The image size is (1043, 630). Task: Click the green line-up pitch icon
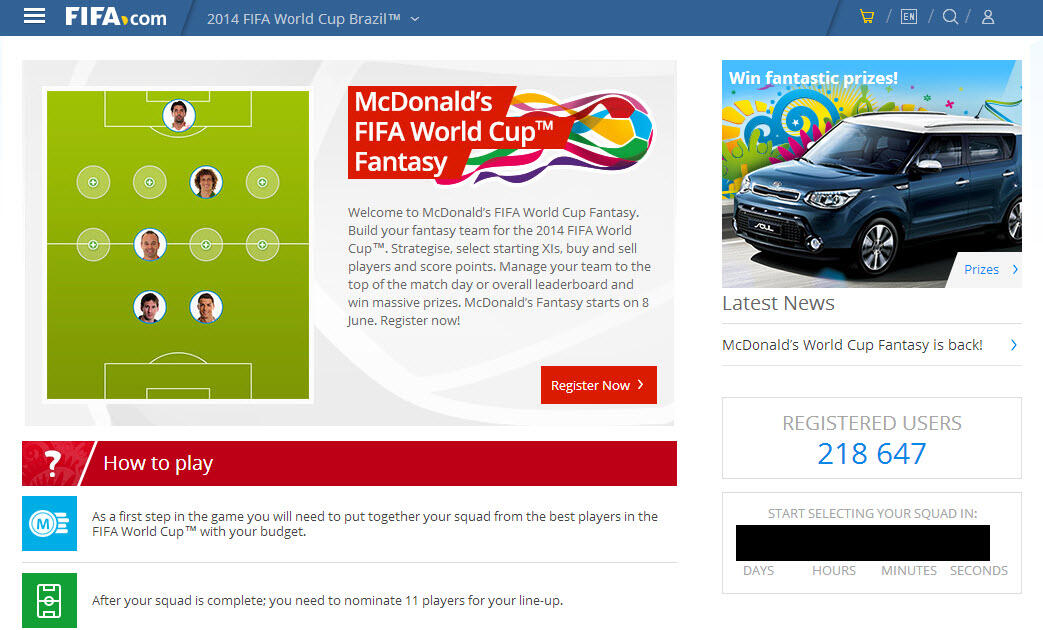click(49, 600)
